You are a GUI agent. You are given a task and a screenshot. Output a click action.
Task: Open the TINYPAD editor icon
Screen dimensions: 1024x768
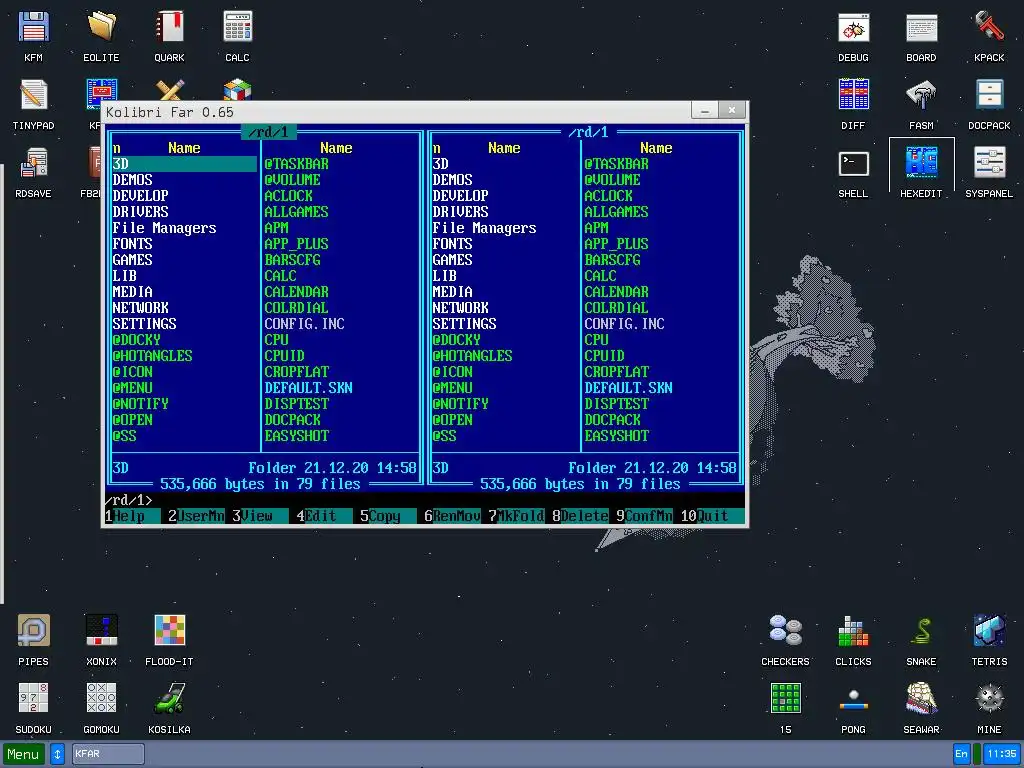33,104
